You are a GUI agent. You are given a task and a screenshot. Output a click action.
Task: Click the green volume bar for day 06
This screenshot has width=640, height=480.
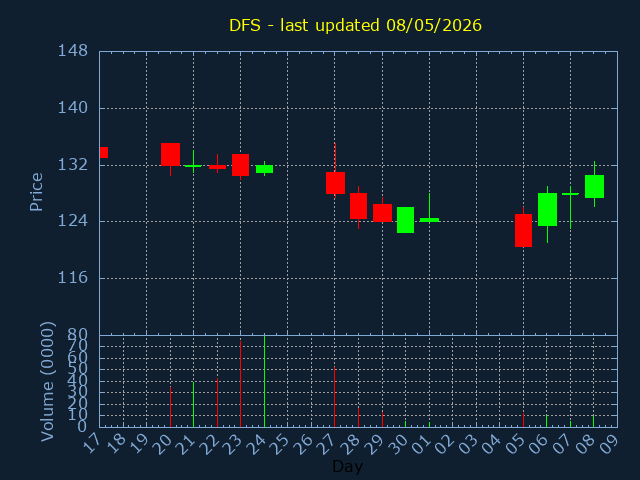(547, 421)
